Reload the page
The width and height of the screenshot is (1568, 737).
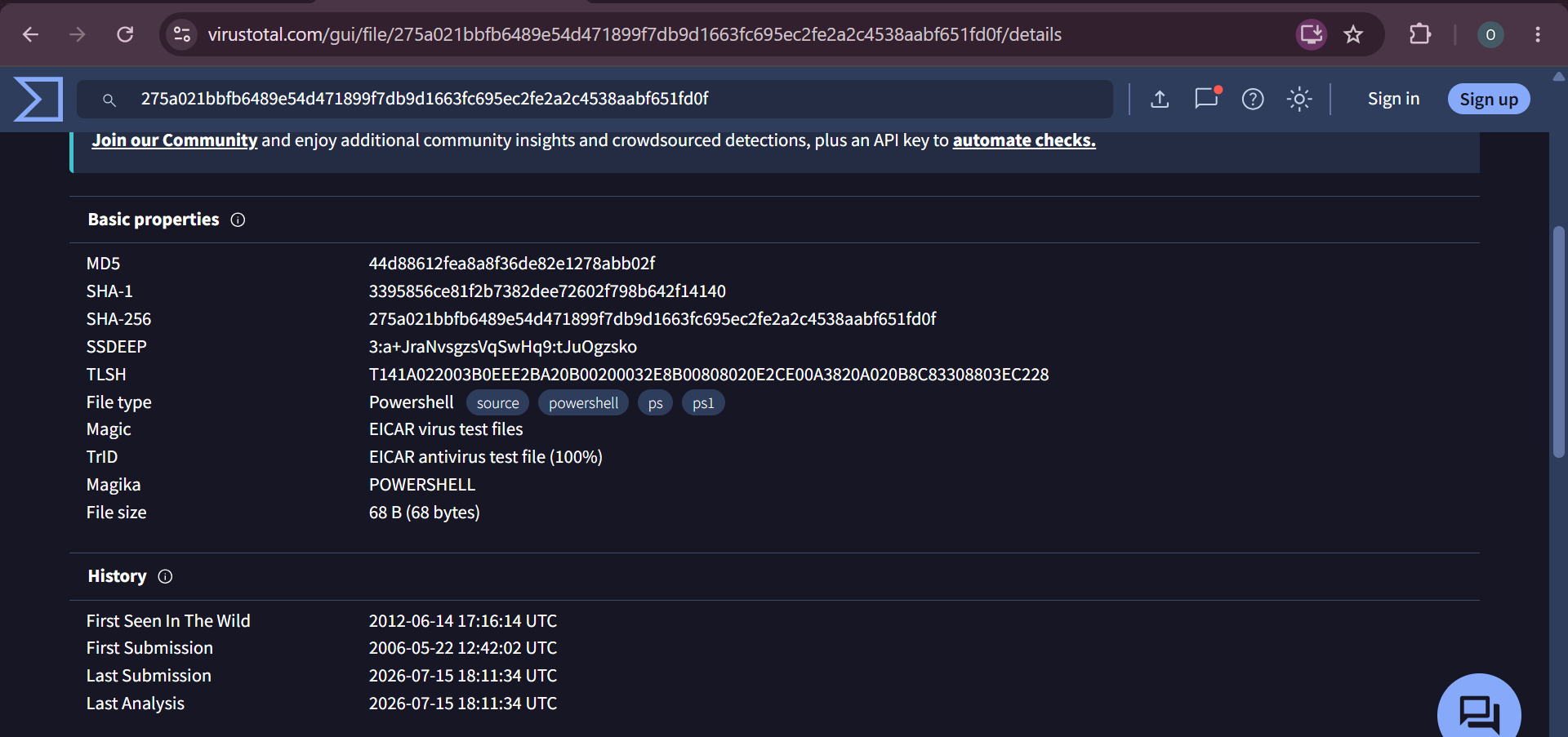point(125,34)
